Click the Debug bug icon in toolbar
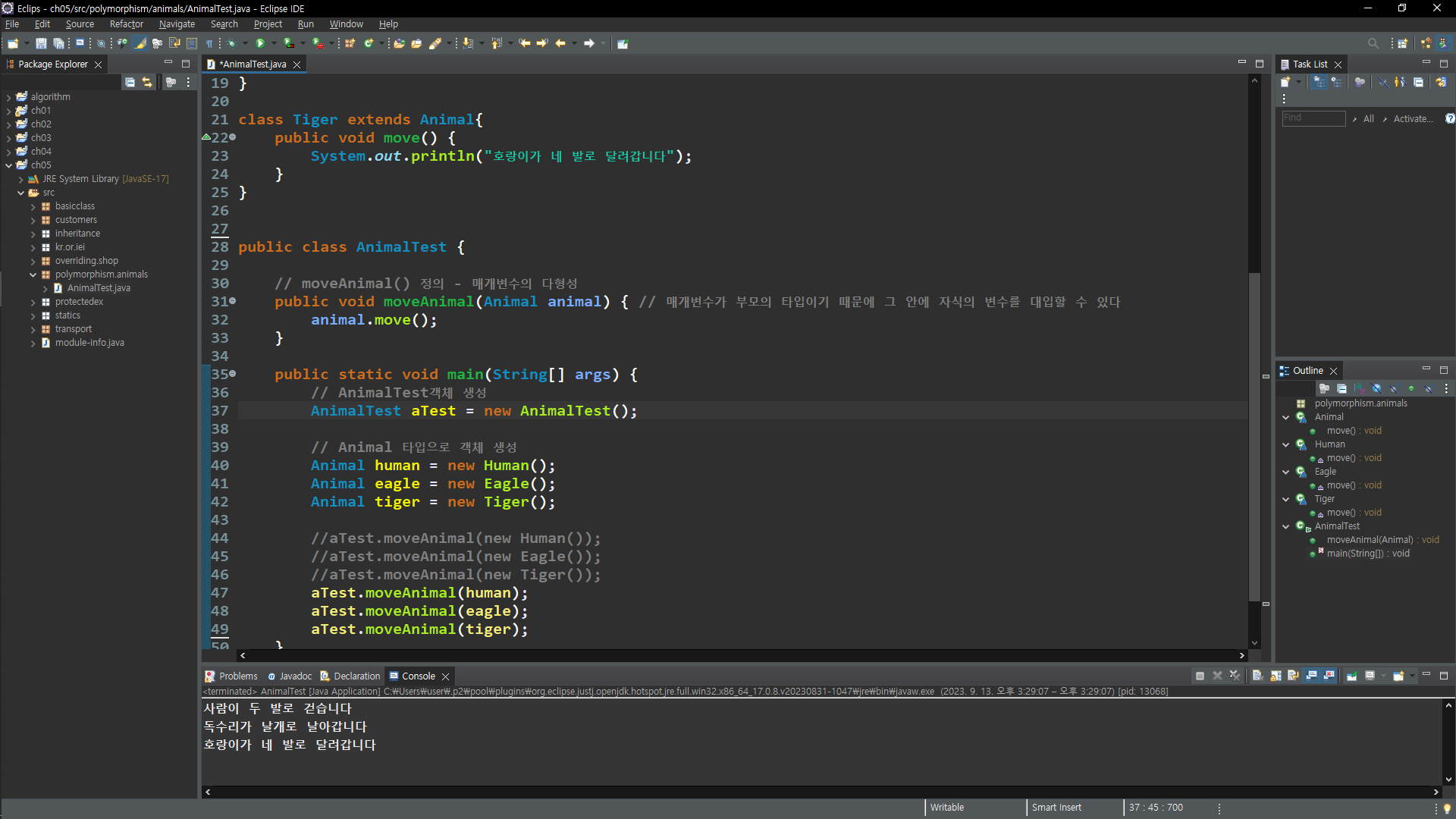 pos(232,43)
